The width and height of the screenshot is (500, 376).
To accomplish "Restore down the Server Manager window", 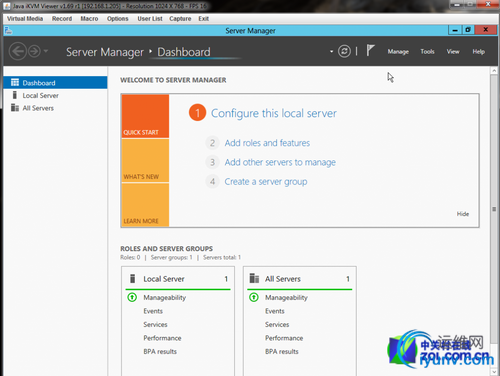I will (x=468, y=30).
